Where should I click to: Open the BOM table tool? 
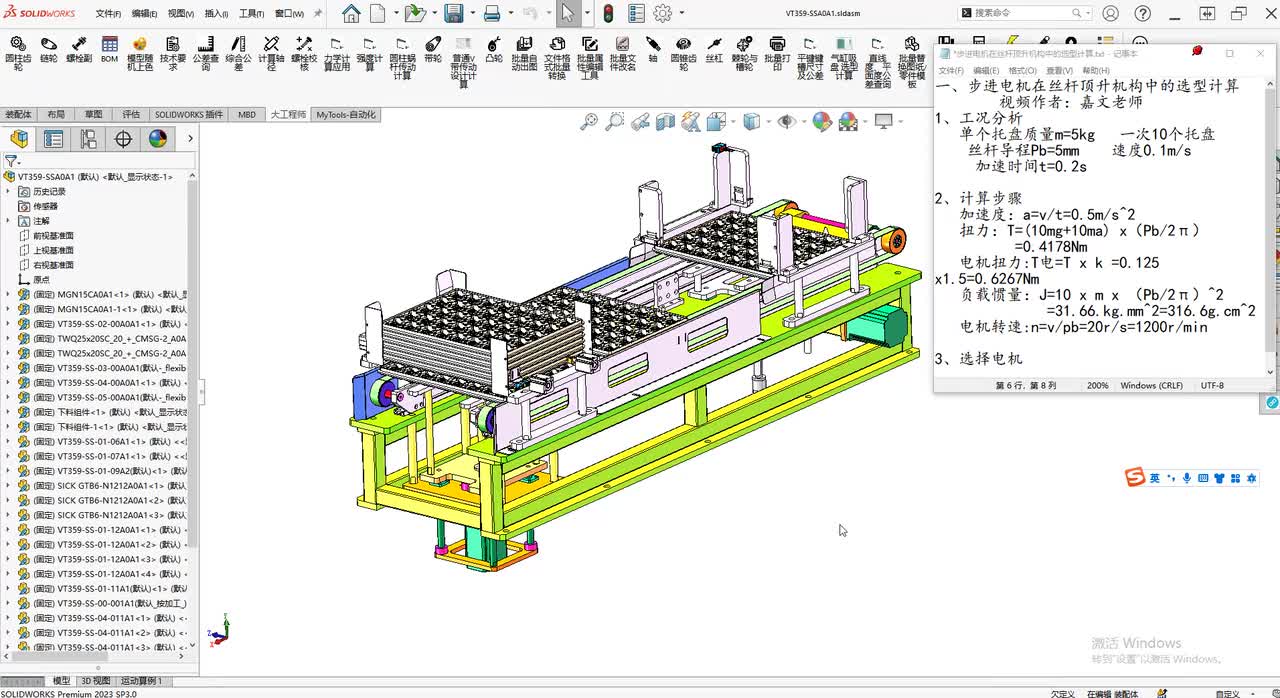point(110,50)
